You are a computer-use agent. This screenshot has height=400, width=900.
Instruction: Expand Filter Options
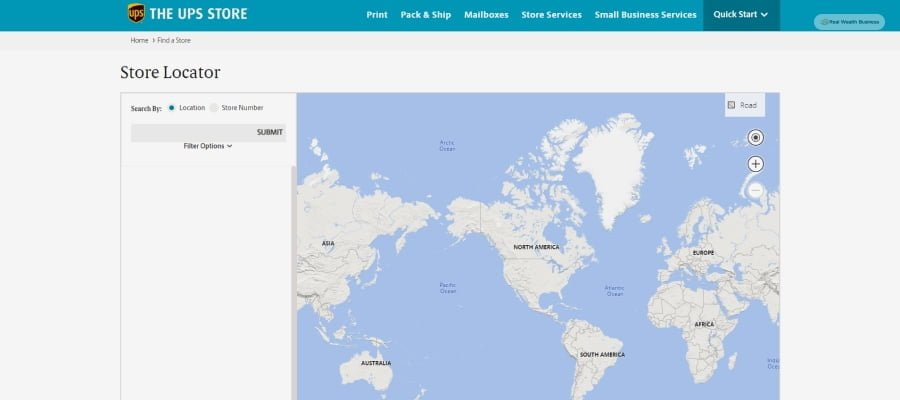coord(208,146)
